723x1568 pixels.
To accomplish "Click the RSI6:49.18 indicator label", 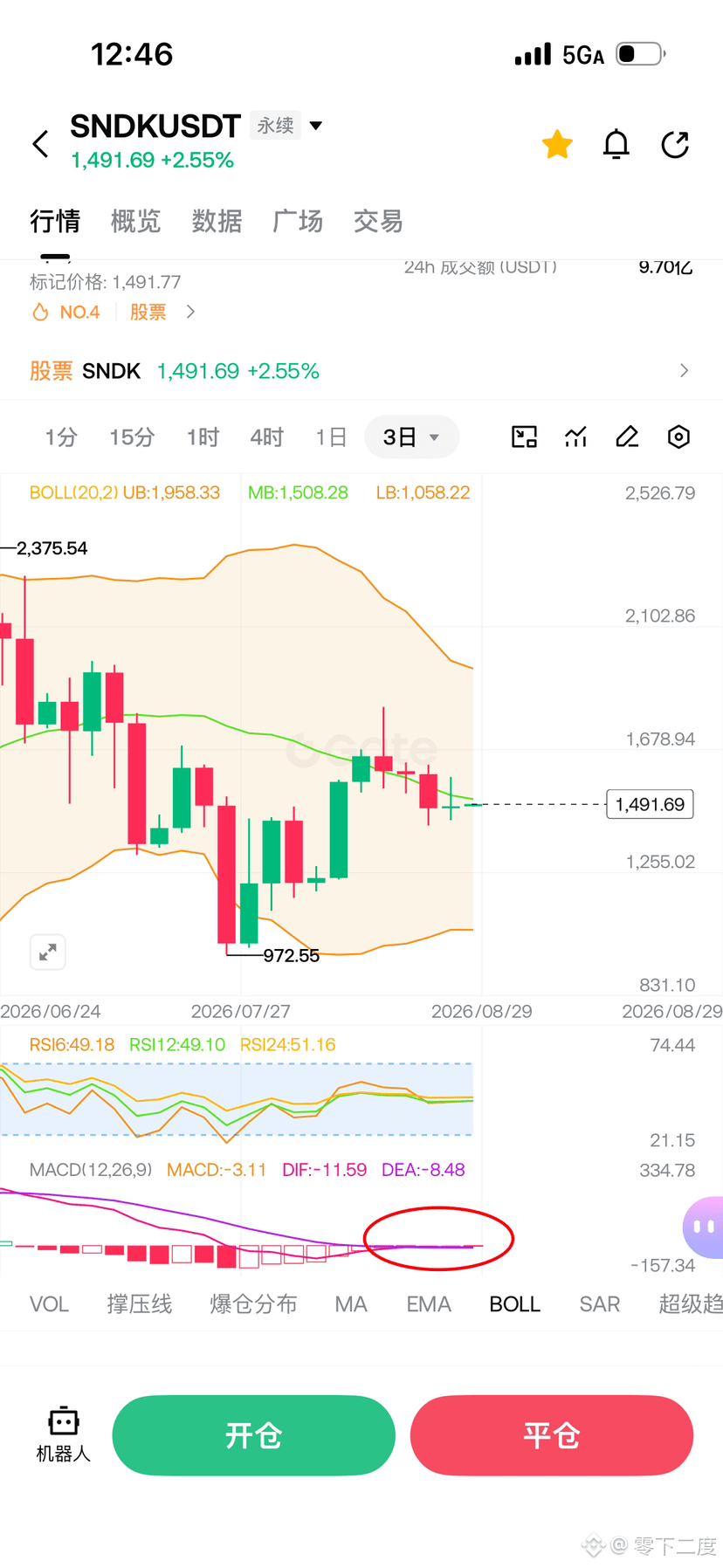I will coord(72,1045).
